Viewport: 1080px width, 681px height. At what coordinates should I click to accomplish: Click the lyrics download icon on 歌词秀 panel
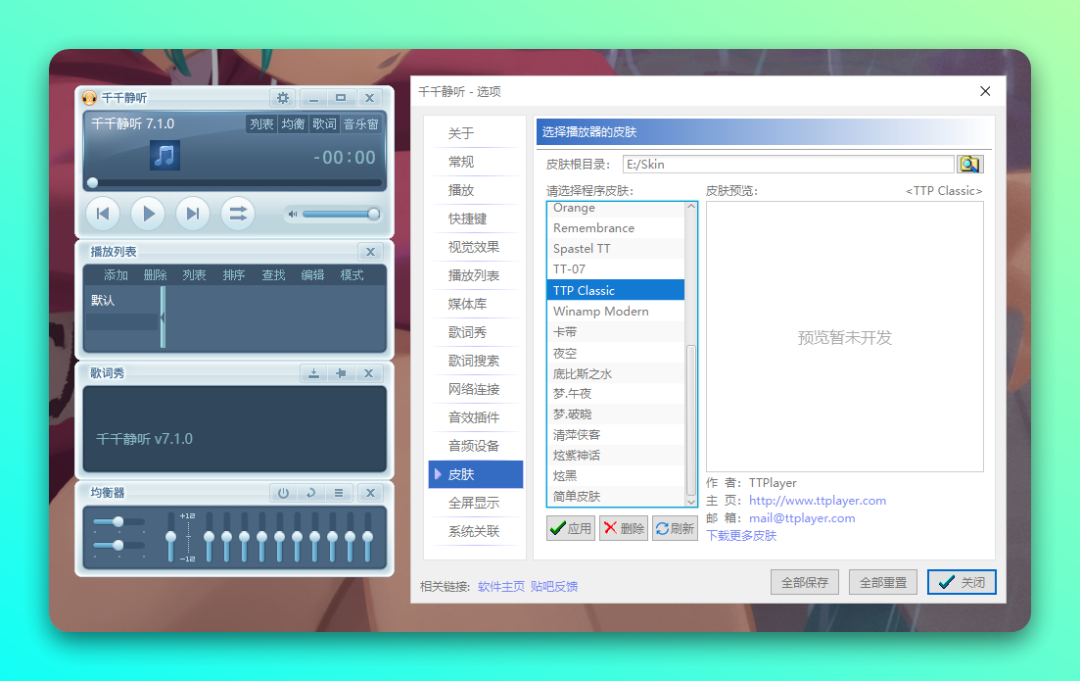(313, 373)
